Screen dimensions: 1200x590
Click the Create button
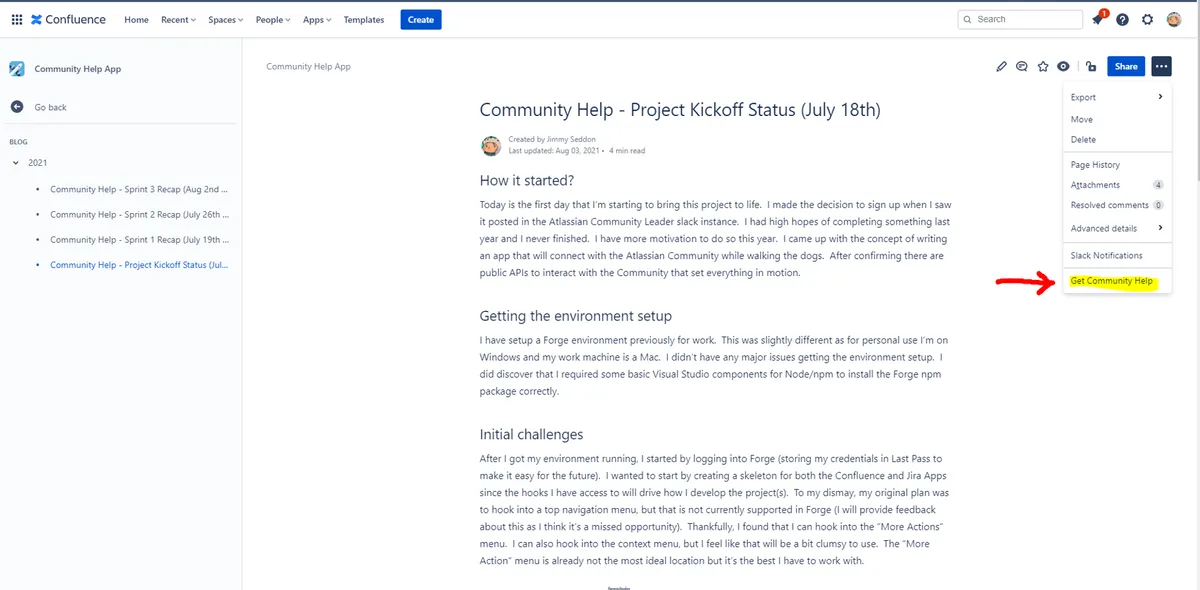click(421, 20)
